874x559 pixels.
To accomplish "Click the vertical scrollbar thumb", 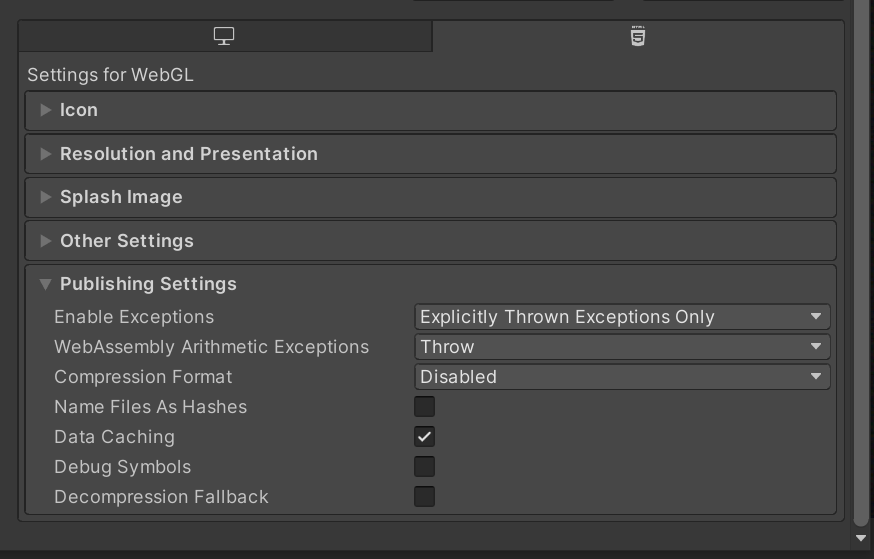I will pos(861,262).
